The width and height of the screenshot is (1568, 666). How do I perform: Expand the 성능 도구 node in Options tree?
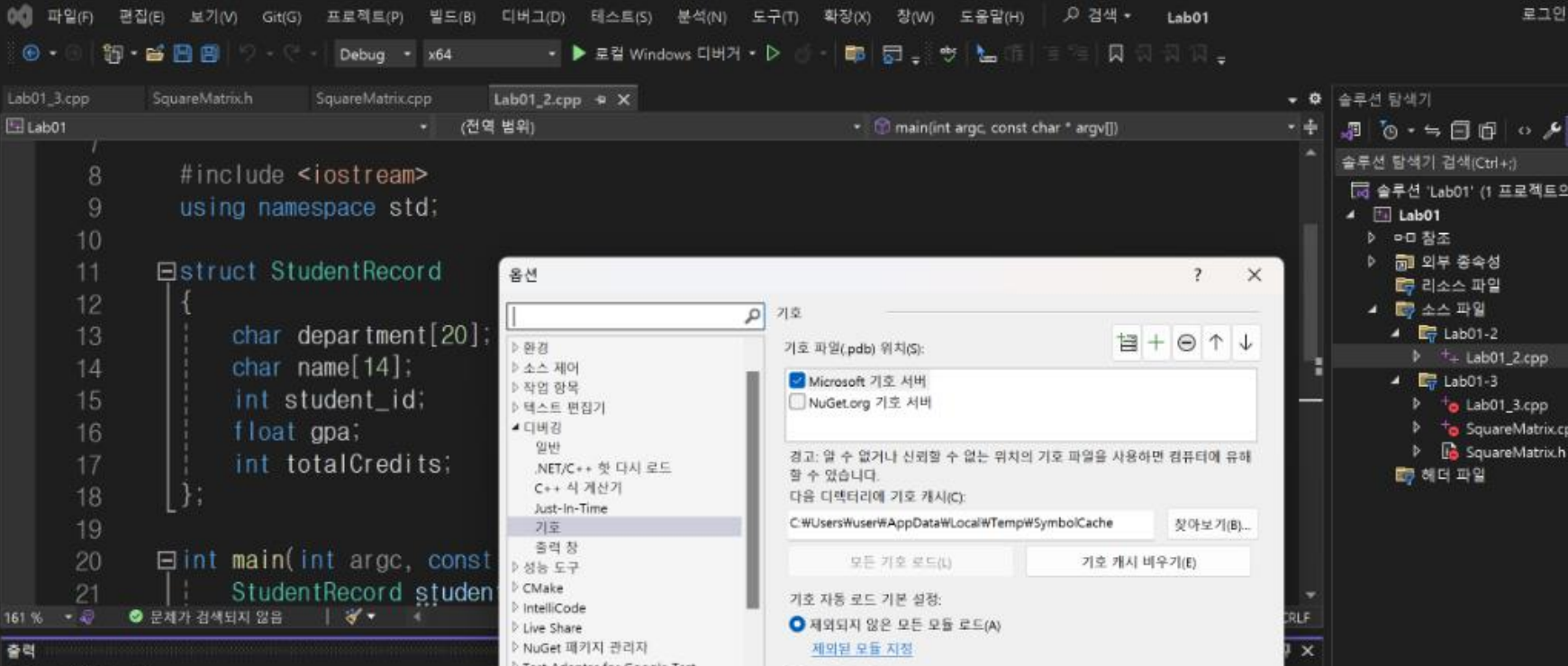click(515, 568)
